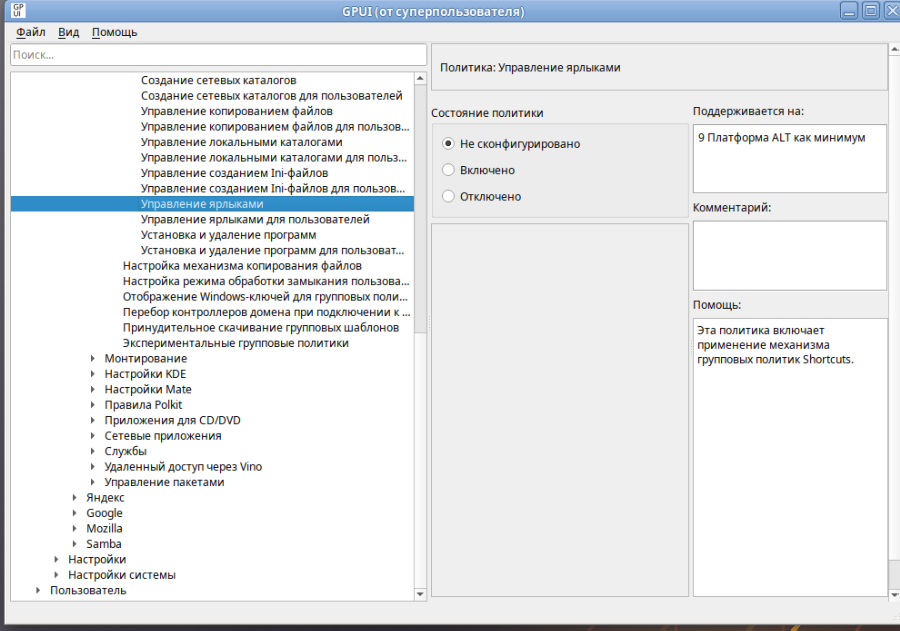Select Управление ярлыками для пользователей
The height and width of the screenshot is (631, 900).
255,220
